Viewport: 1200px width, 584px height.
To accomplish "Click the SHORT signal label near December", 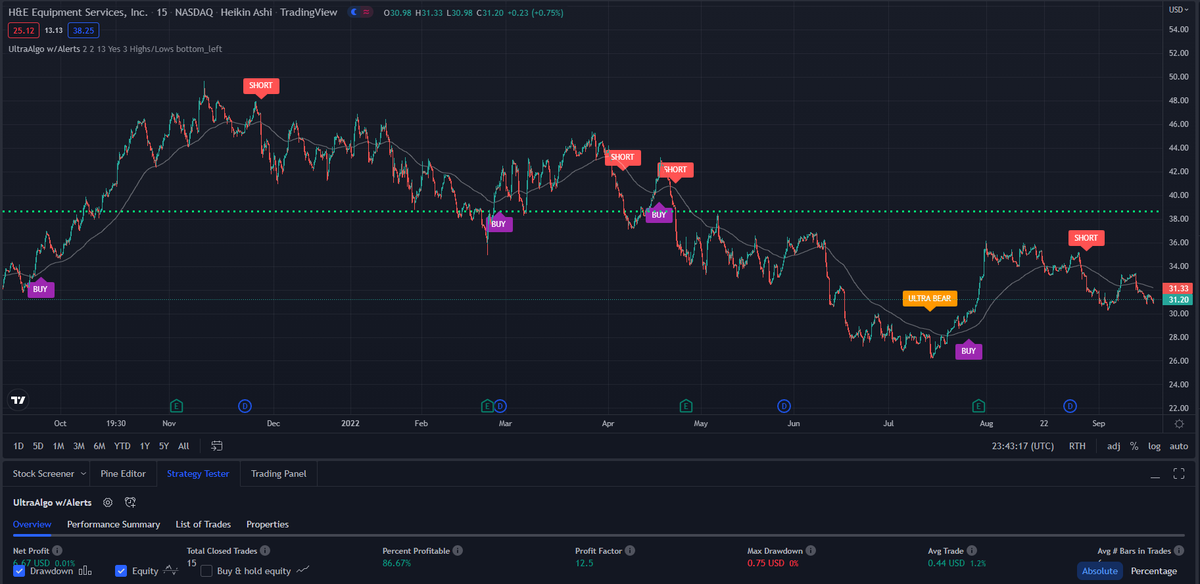I will [x=261, y=86].
